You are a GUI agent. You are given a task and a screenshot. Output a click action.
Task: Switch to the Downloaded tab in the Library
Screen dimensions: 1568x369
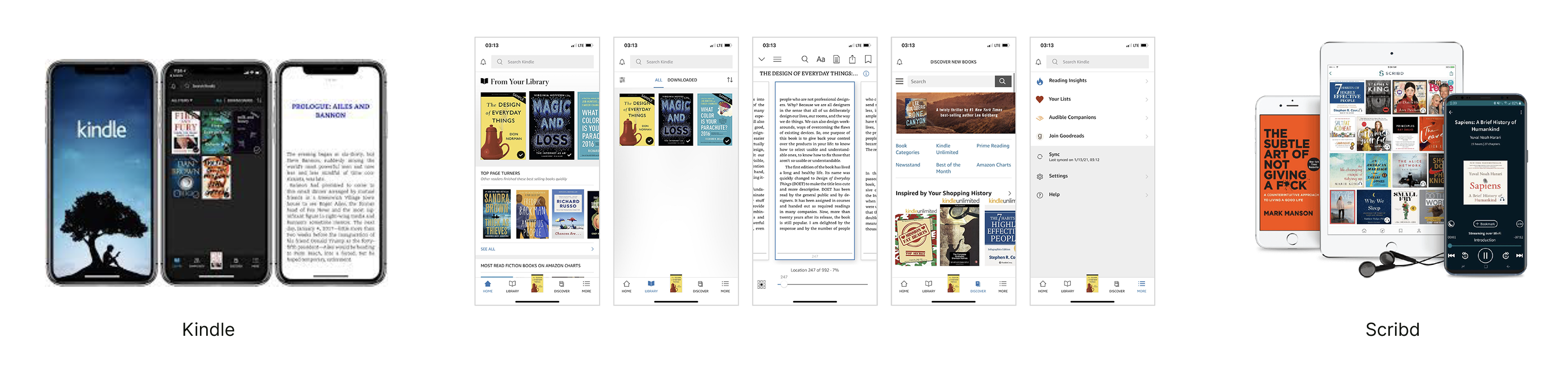tap(681, 80)
